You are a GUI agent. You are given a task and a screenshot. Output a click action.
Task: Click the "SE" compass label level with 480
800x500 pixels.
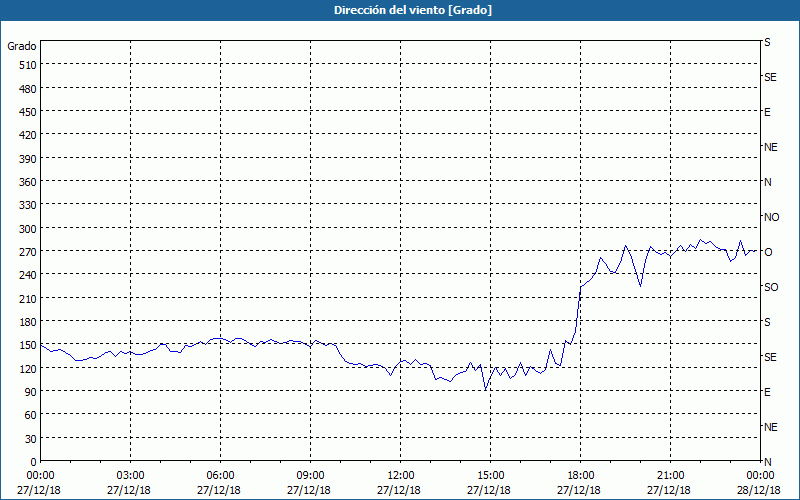(770, 77)
